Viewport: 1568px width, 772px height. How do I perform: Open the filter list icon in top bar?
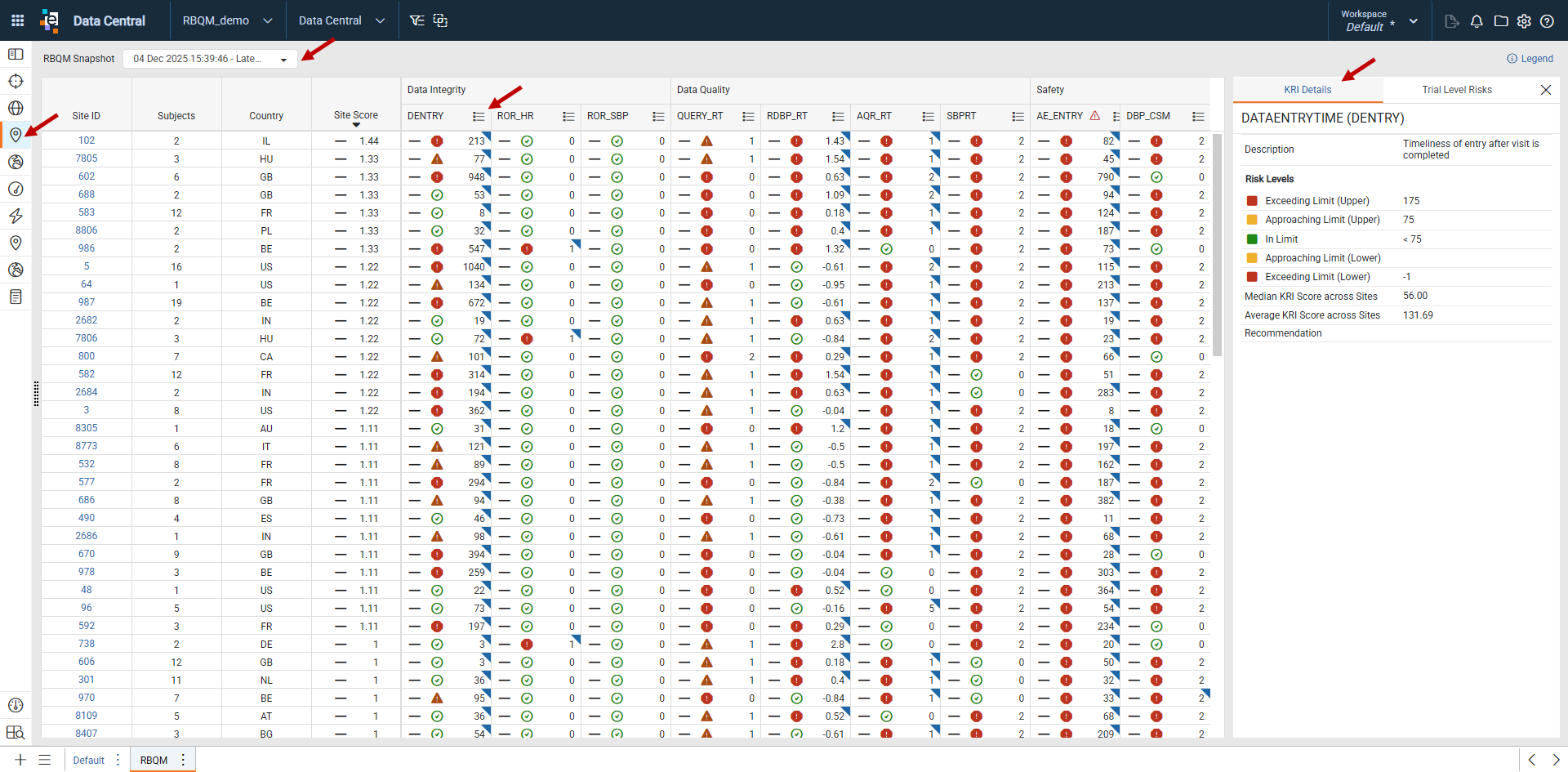416,20
